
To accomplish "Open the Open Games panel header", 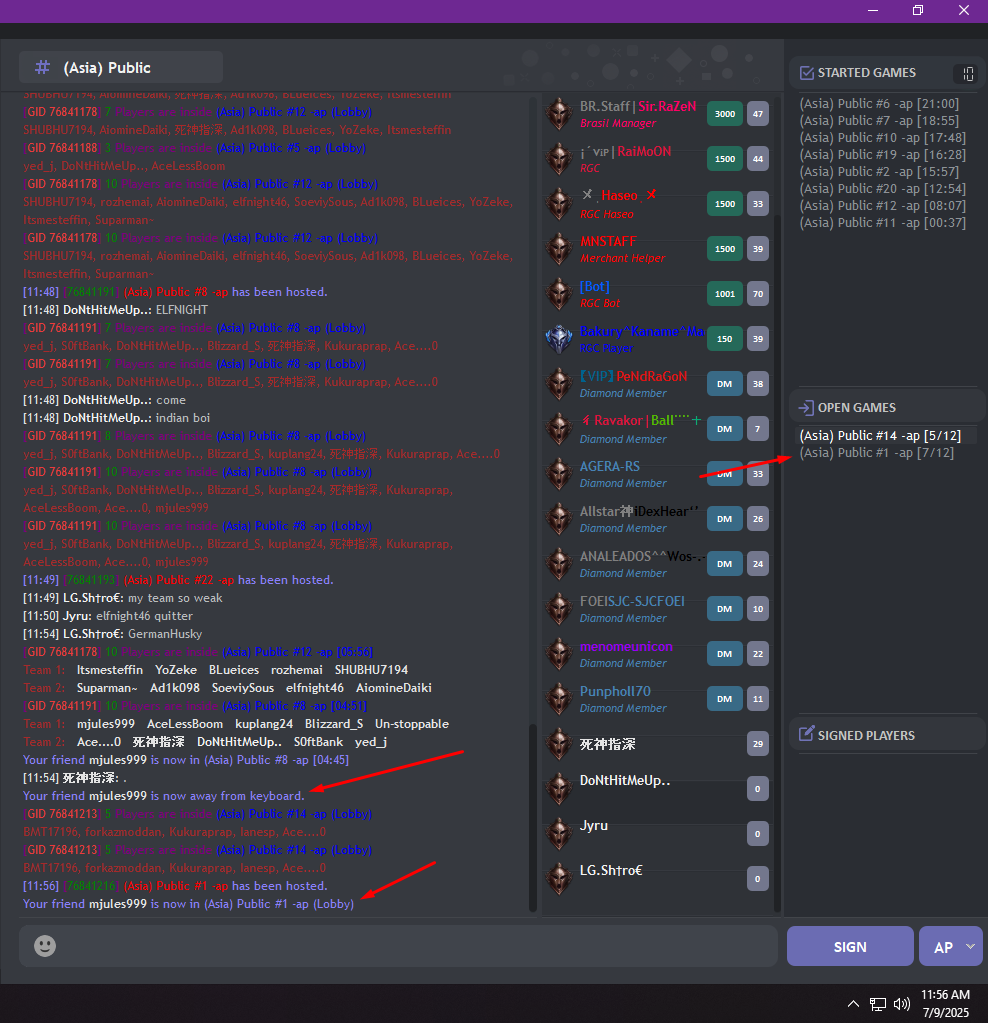I will 887,408.
